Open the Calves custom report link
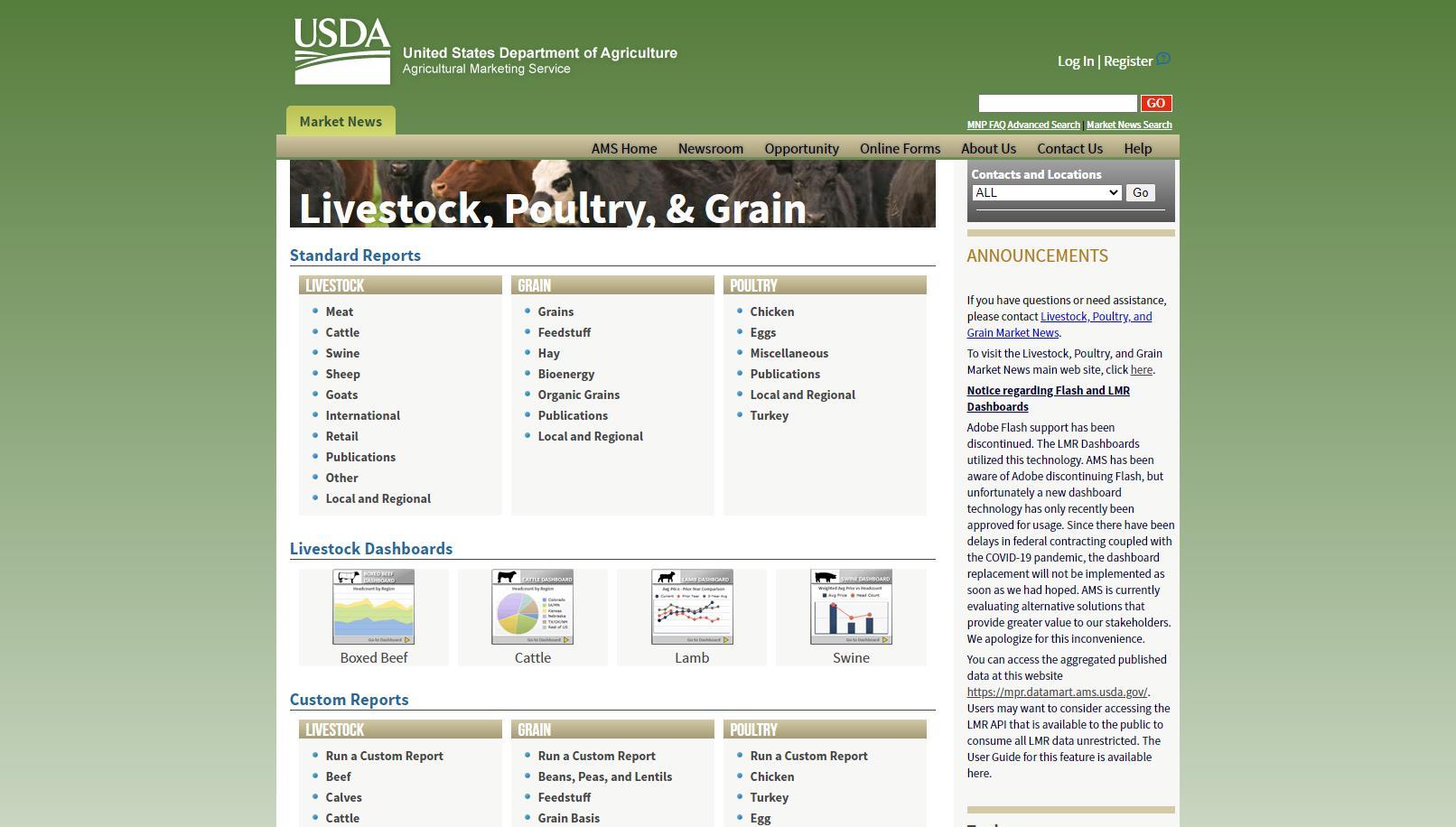 pos(344,797)
